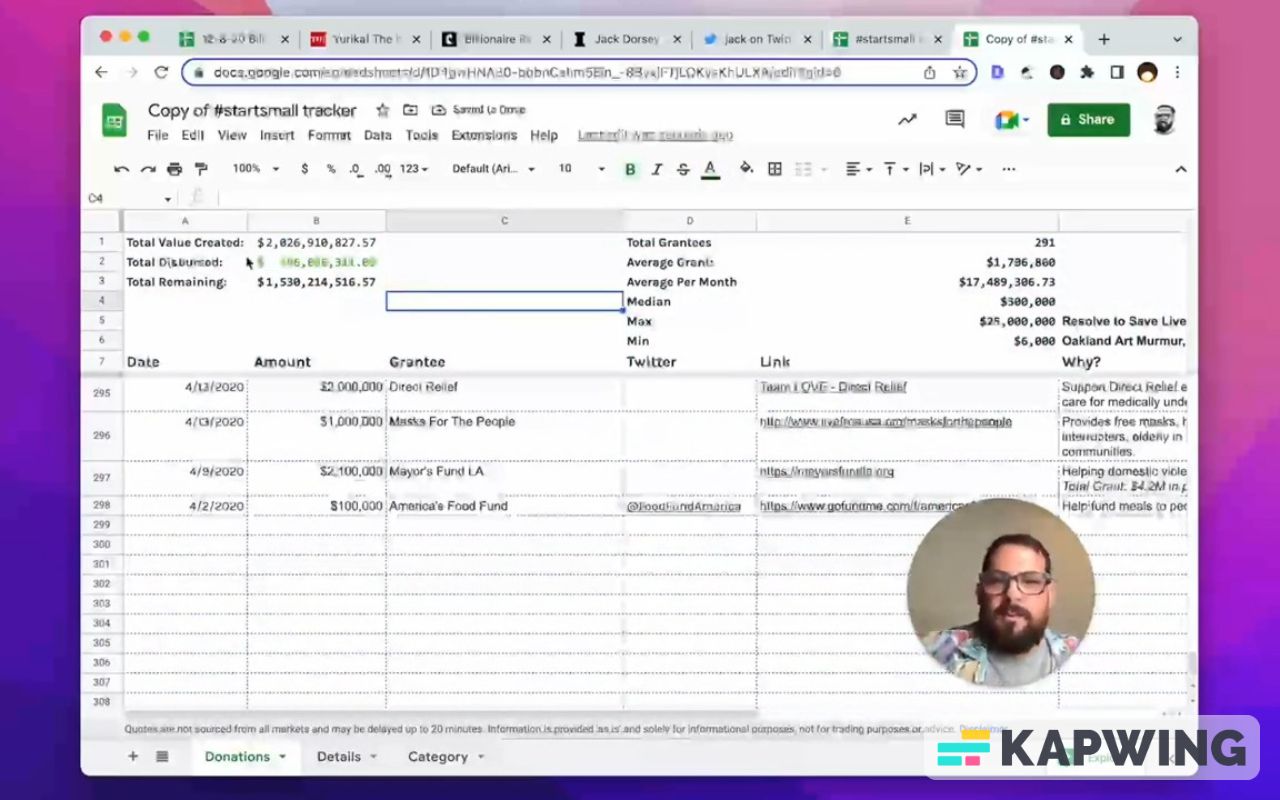Open the Format menu
The image size is (1280, 800).
329,135
